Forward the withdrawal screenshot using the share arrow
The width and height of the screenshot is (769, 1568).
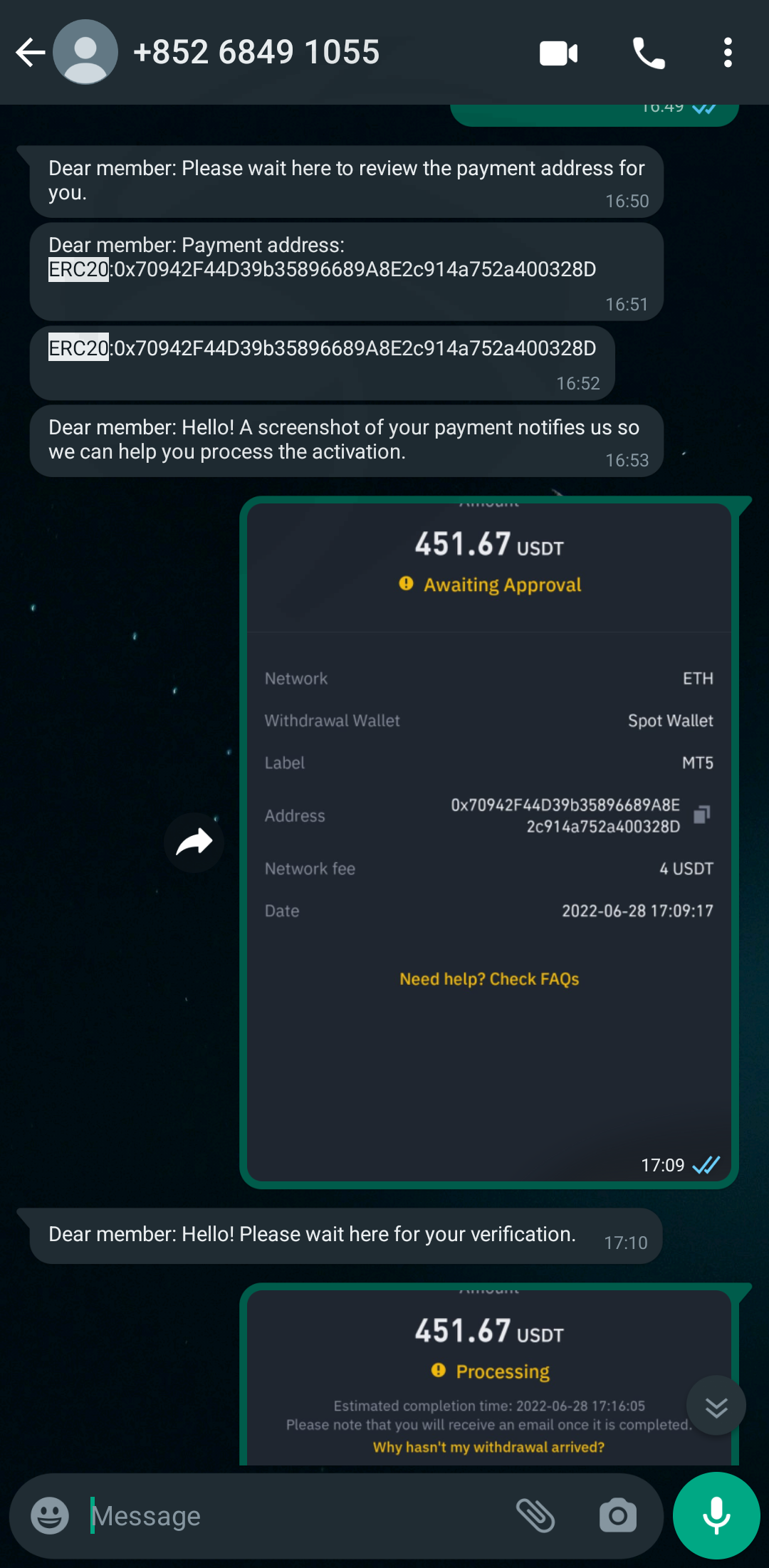click(194, 842)
